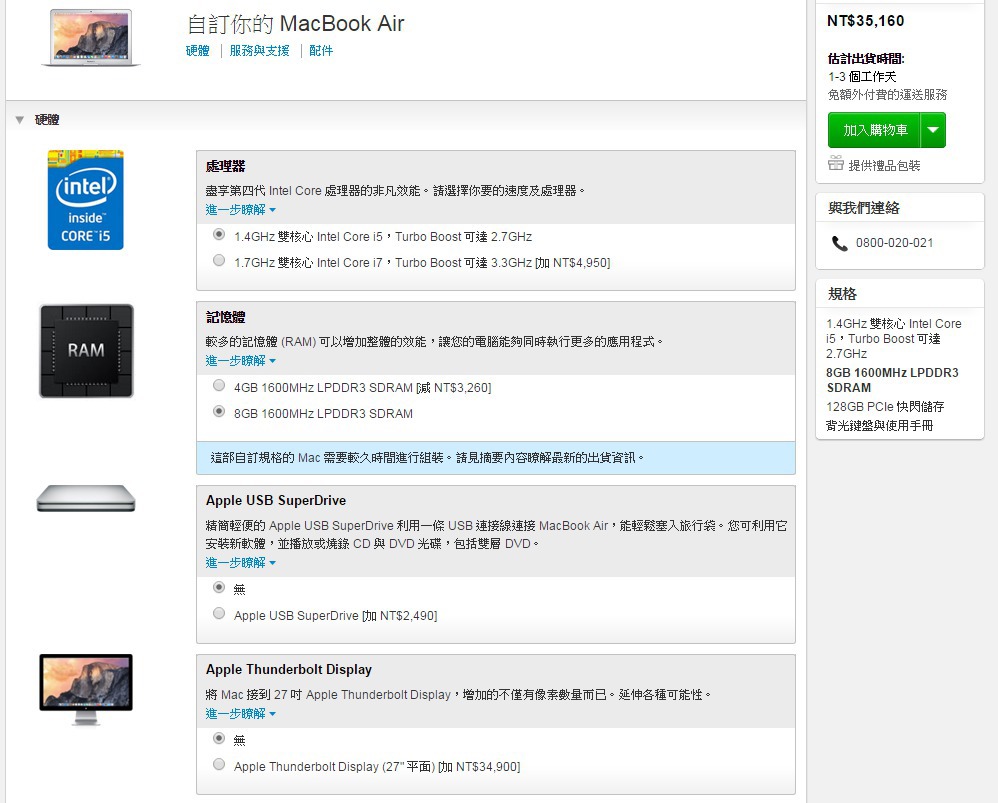
Task: Expand 進一步瞭解 under 處理器
Action: coord(240,209)
